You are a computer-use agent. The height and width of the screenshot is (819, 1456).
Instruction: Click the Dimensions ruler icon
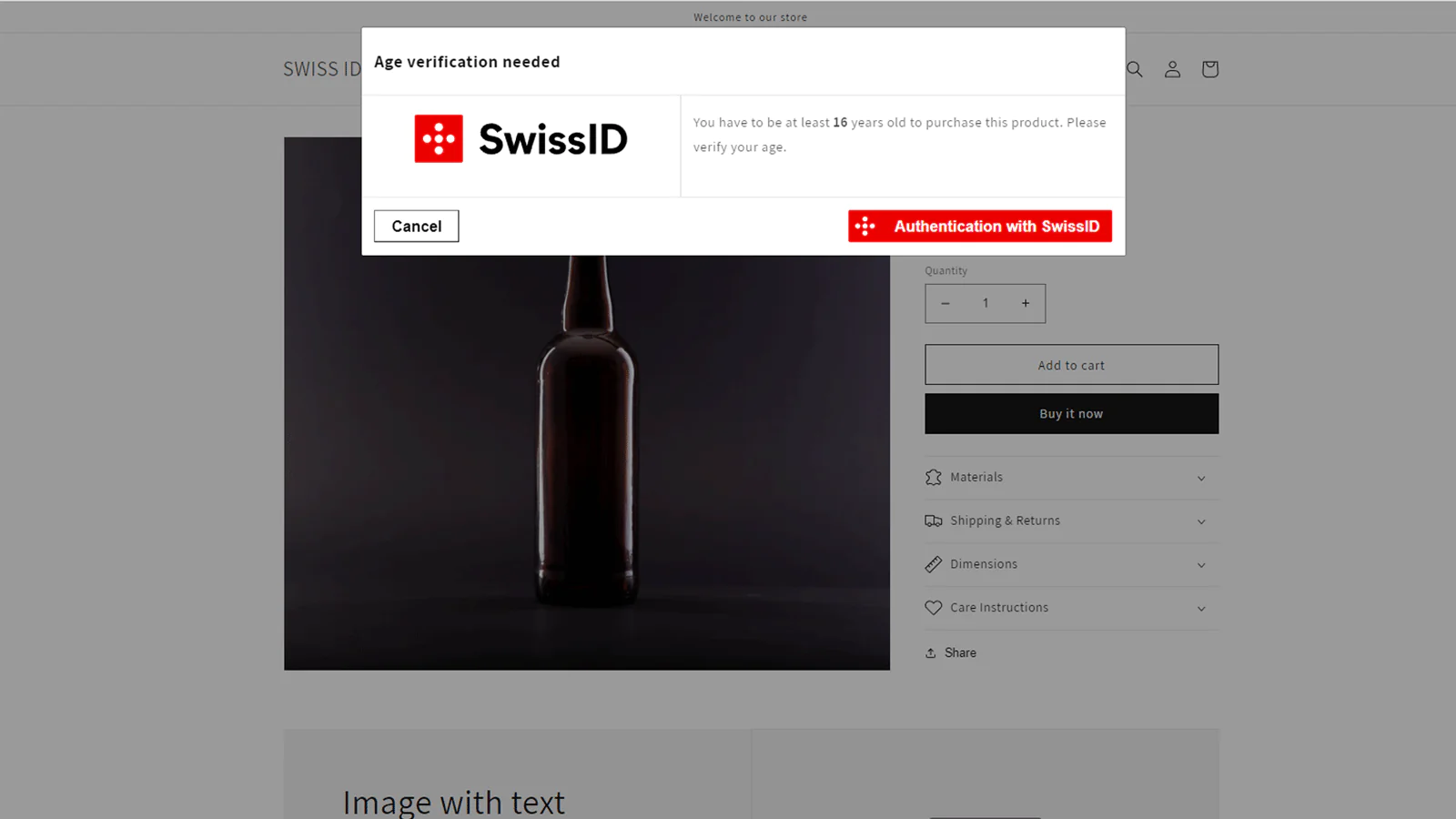coord(933,565)
